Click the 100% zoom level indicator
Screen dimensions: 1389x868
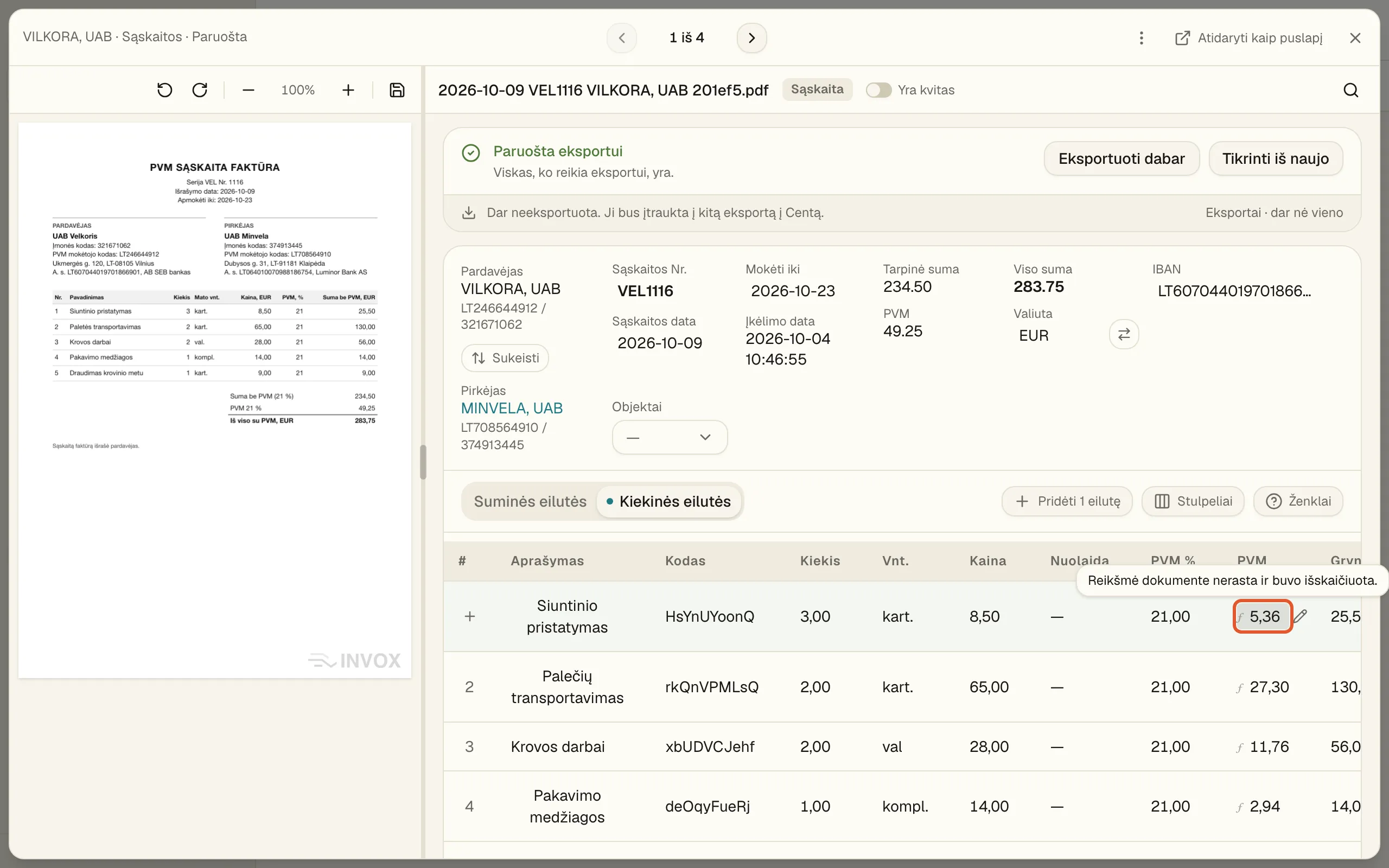(x=298, y=90)
